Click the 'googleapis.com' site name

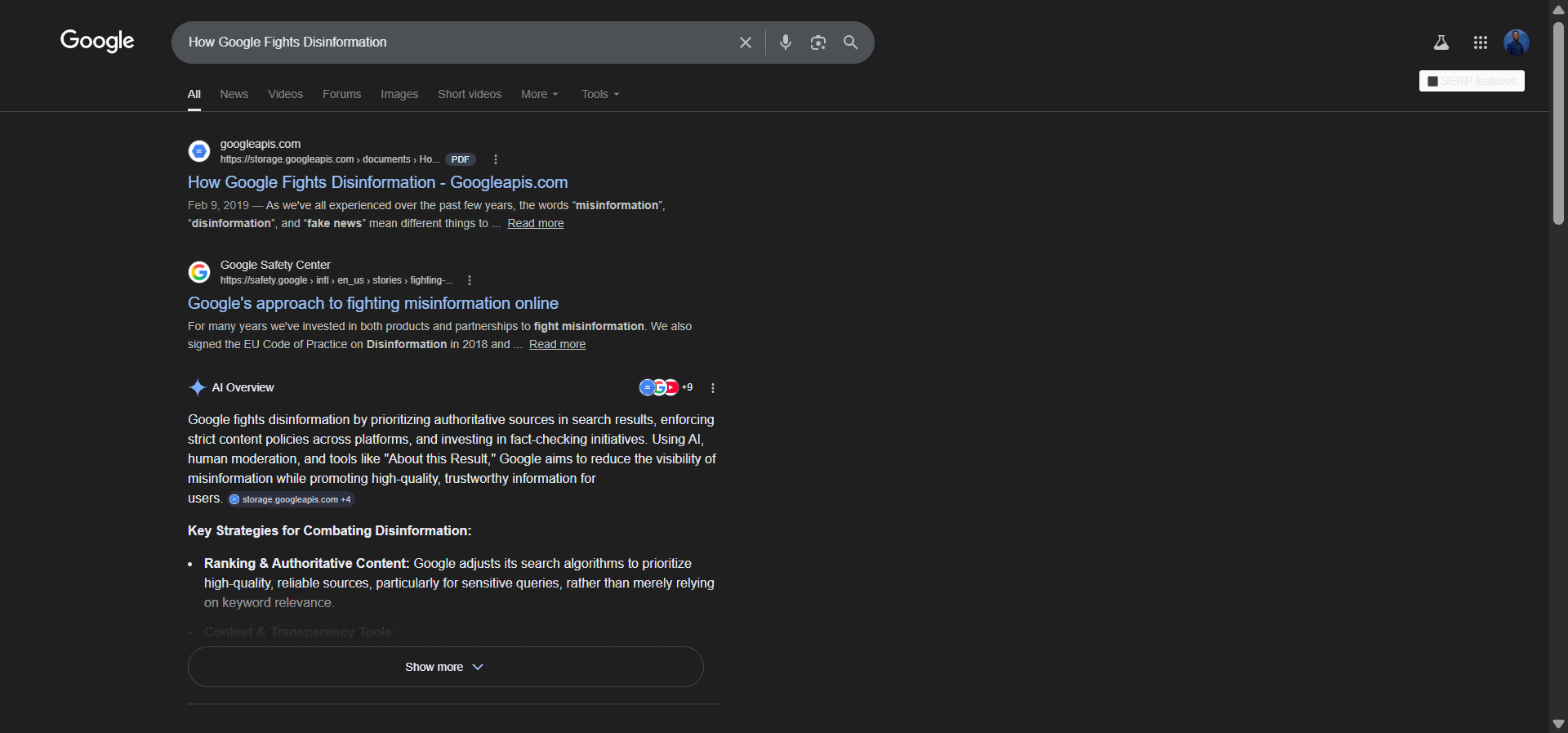click(x=261, y=144)
